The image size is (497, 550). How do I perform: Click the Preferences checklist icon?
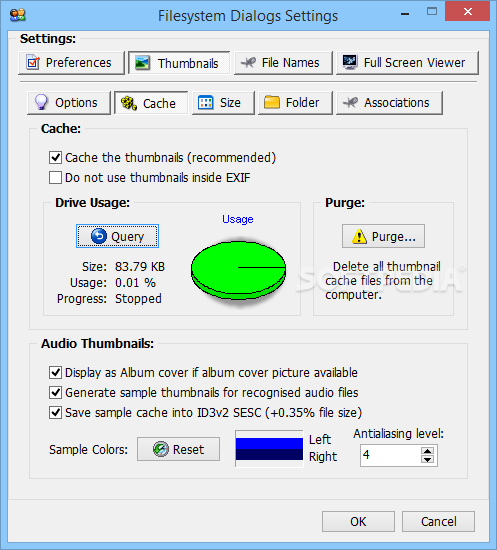click(33, 62)
